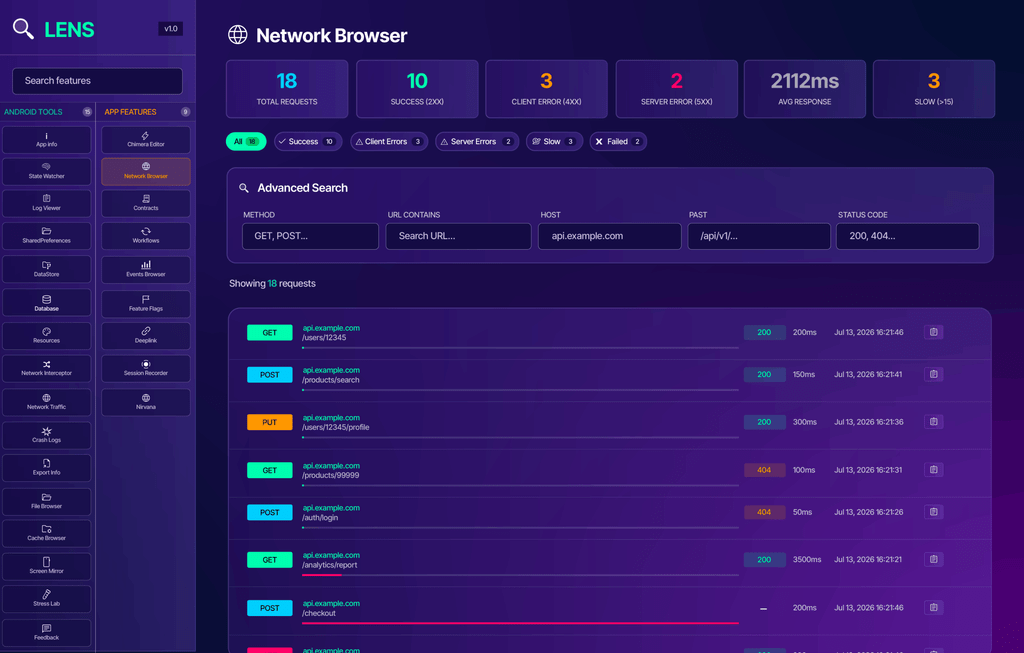
Task: Click the LENS logo
Action: pos(54,29)
